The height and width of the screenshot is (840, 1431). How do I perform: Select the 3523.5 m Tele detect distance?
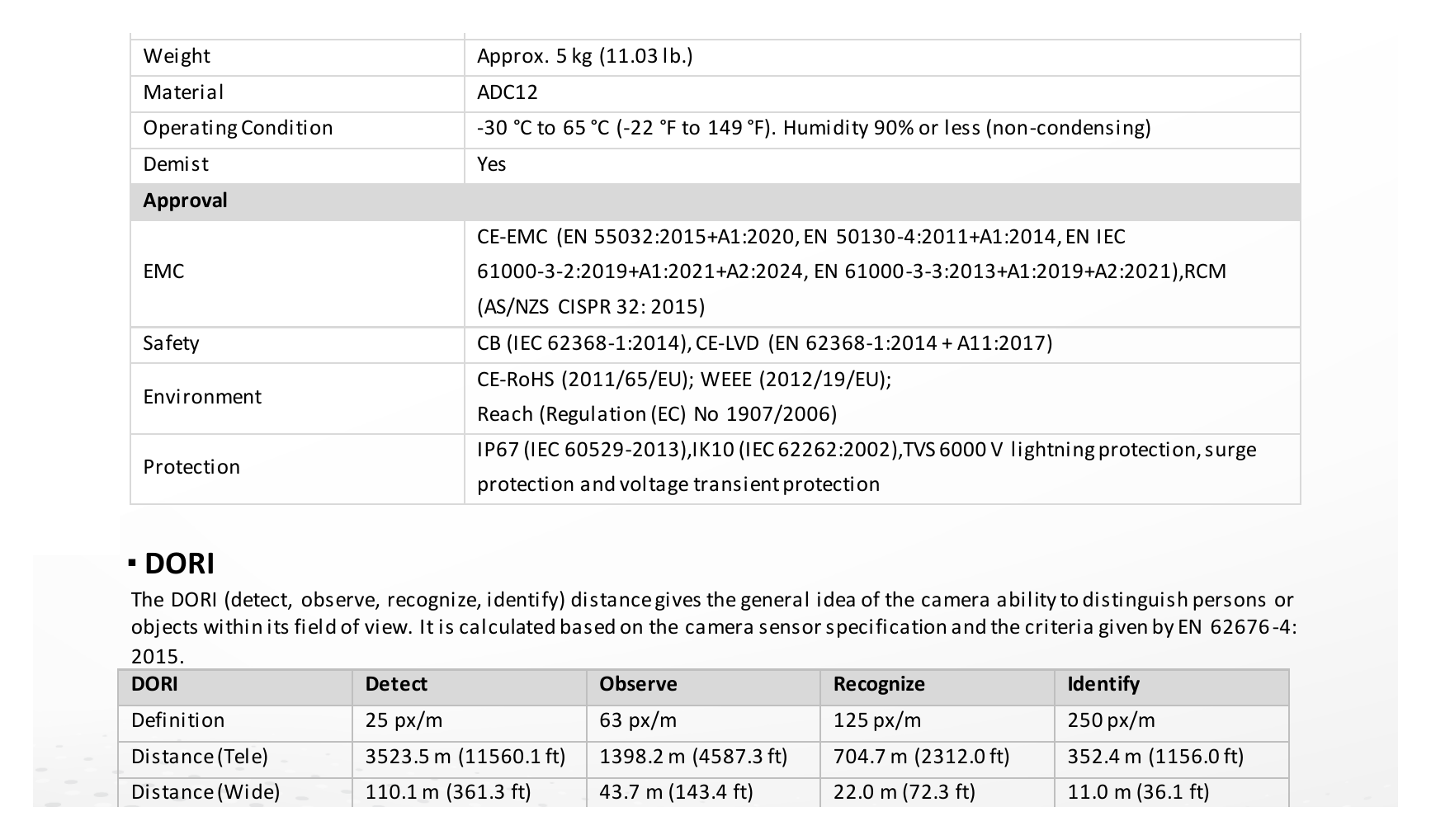point(465,757)
